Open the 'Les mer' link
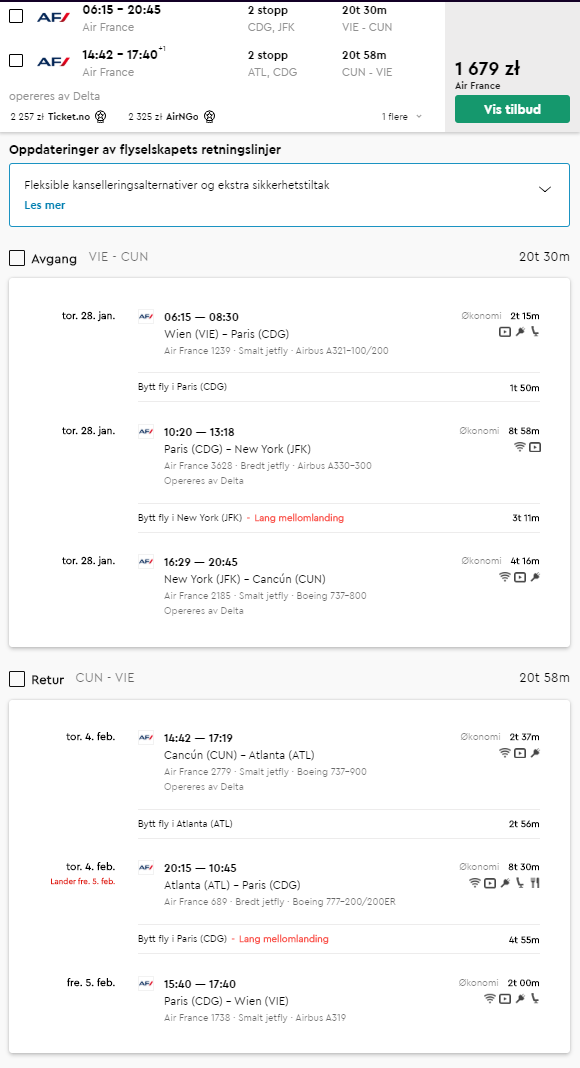Image resolution: width=580 pixels, height=1068 pixels. coord(45,204)
